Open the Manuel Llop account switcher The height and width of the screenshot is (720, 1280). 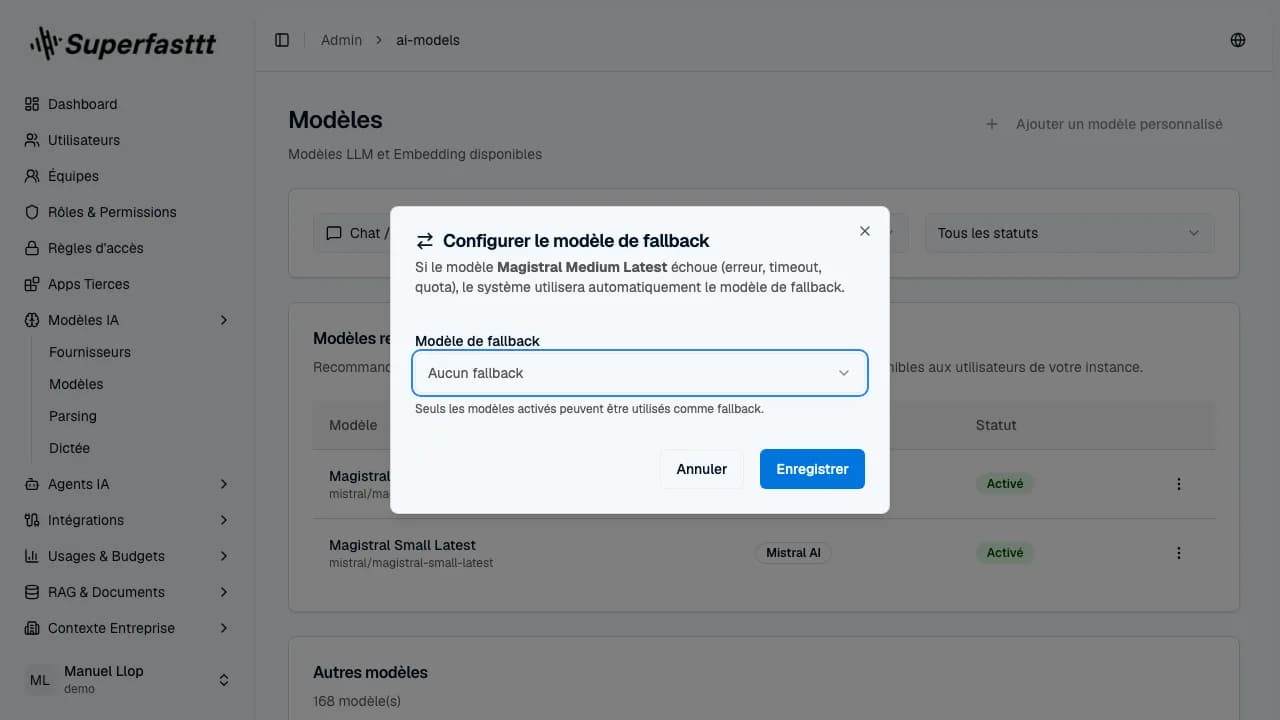tap(128, 680)
